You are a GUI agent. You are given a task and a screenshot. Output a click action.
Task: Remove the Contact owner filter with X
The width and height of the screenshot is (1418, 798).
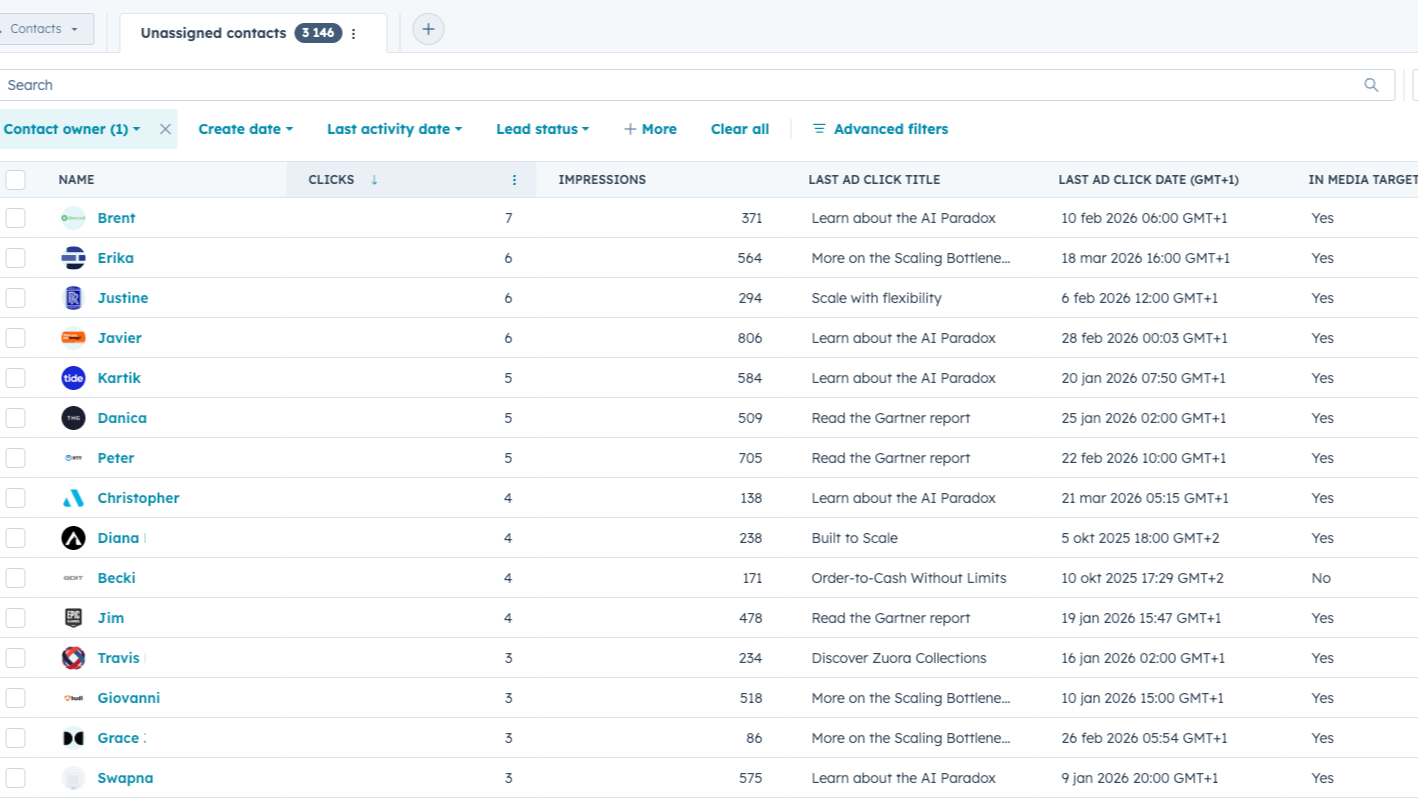[165, 129]
